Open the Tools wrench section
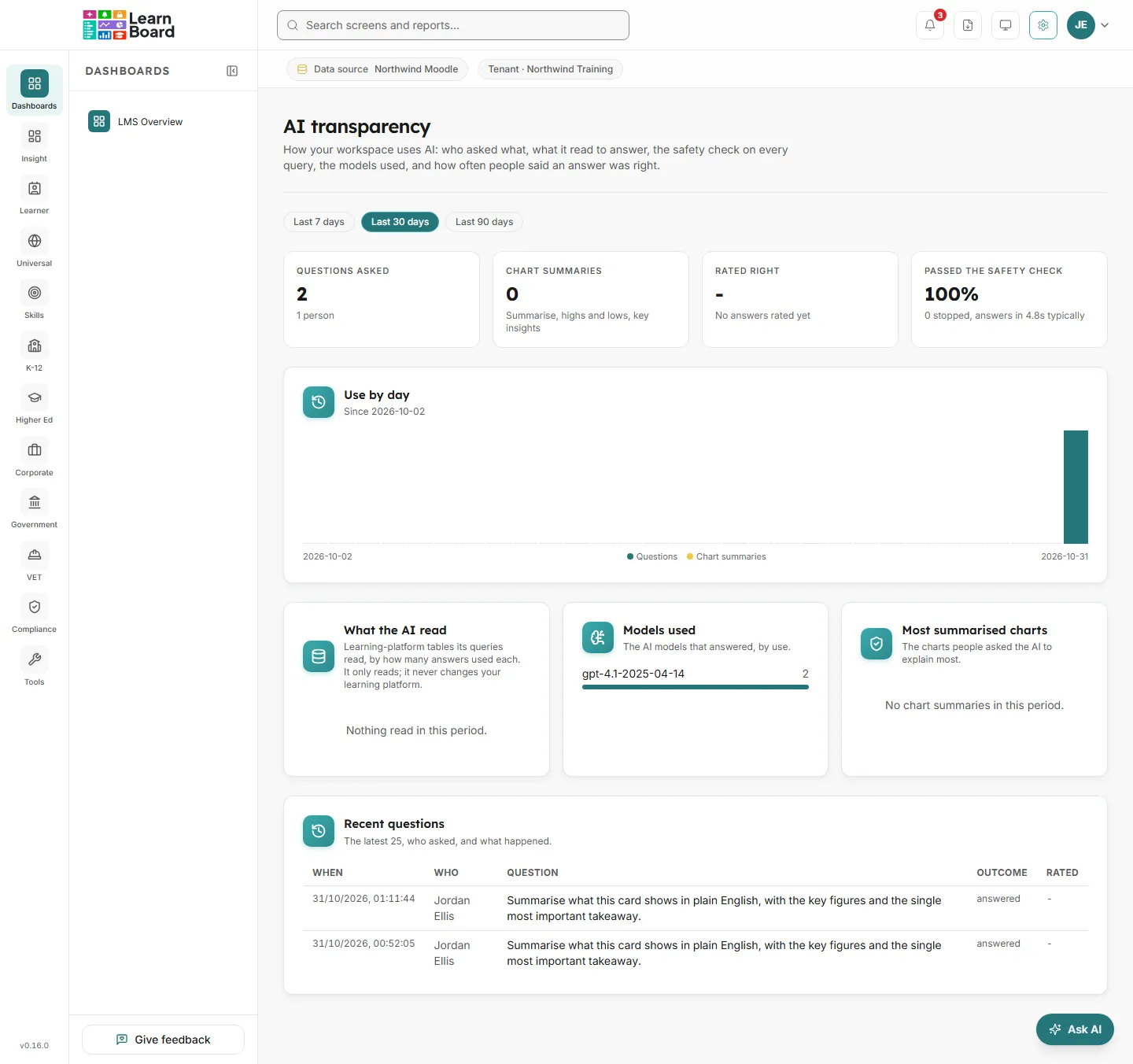The height and width of the screenshot is (1064, 1133). (x=35, y=667)
